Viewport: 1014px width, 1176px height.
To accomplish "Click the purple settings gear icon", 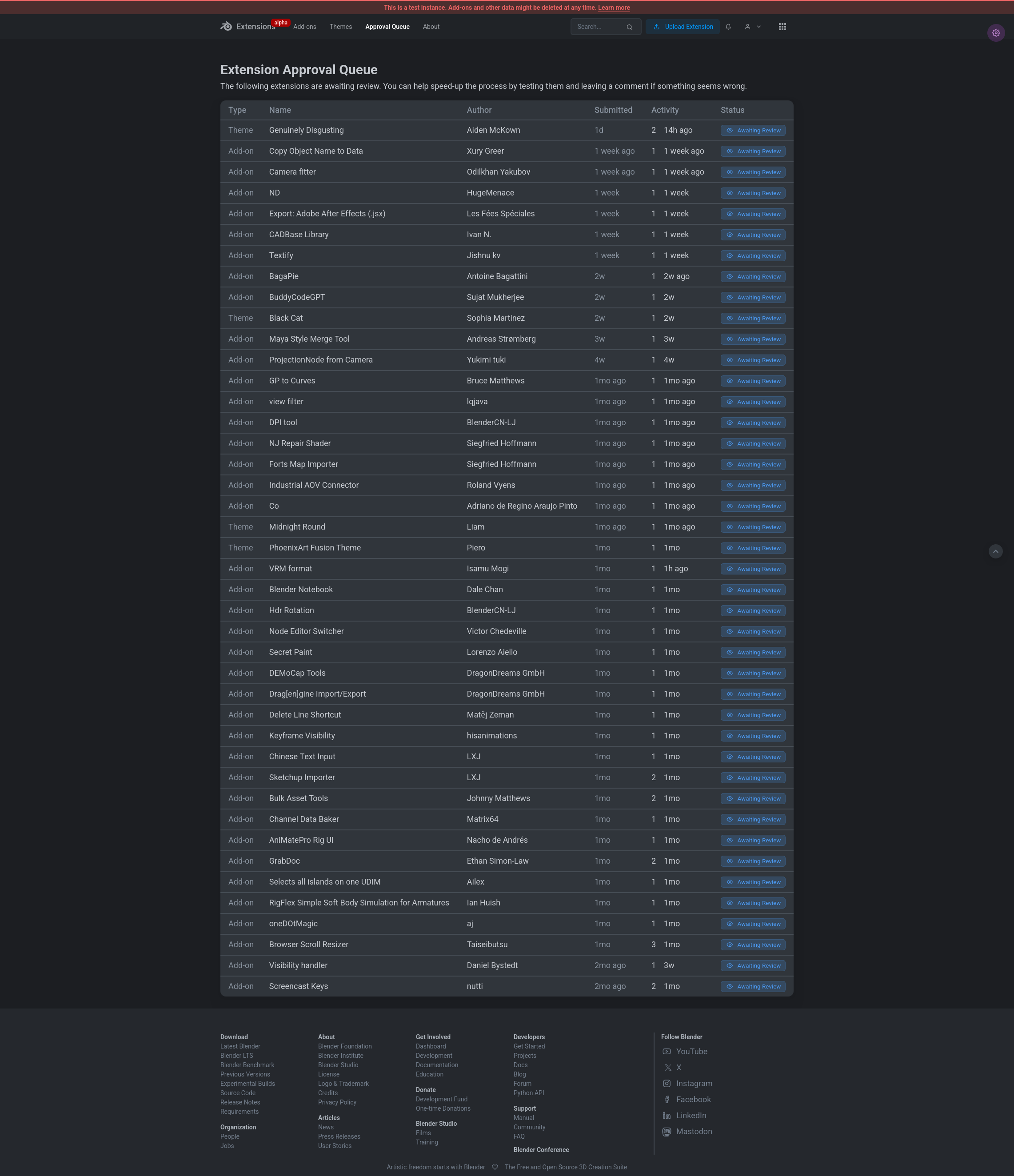I will [996, 33].
